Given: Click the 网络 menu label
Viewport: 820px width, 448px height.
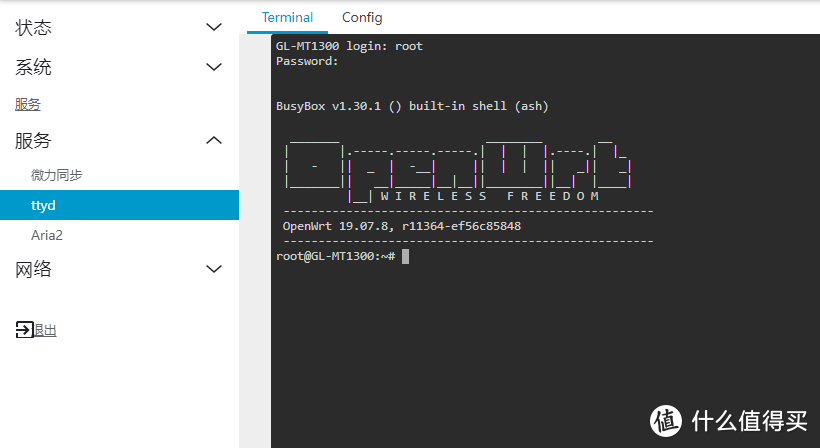Looking at the screenshot, I should 33,269.
